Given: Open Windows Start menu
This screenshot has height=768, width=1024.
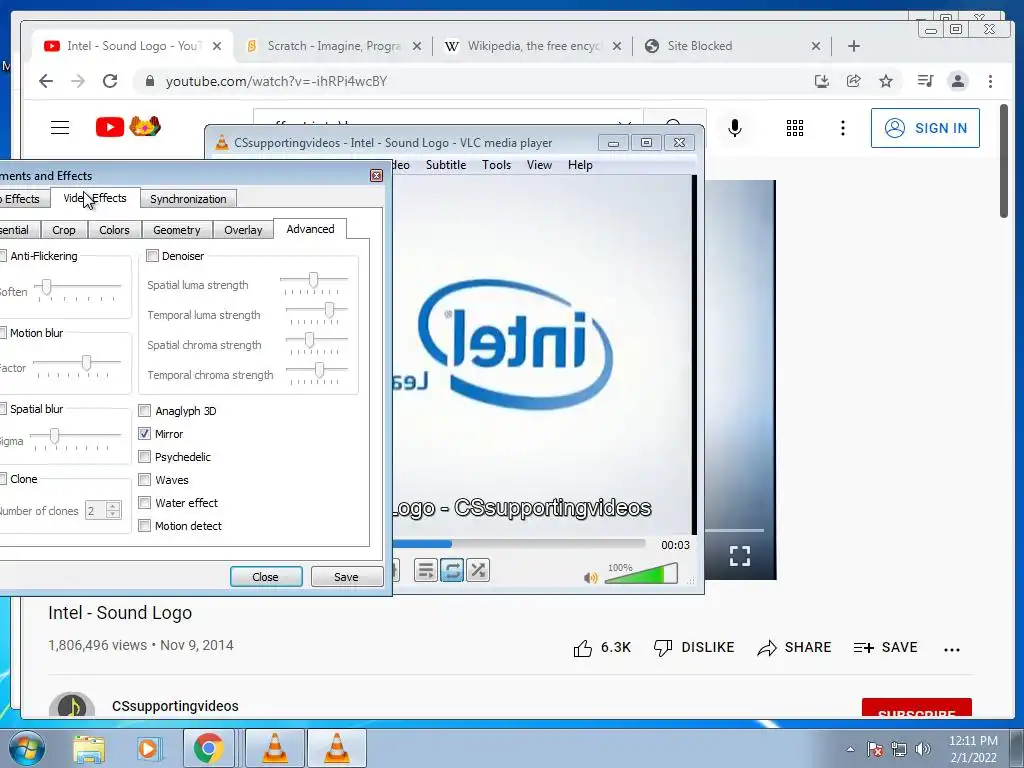Looking at the screenshot, I should [x=27, y=748].
